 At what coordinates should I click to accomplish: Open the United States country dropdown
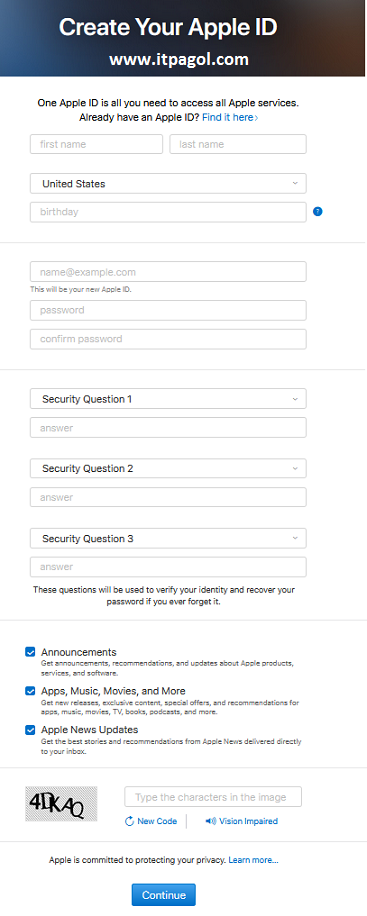tap(168, 183)
